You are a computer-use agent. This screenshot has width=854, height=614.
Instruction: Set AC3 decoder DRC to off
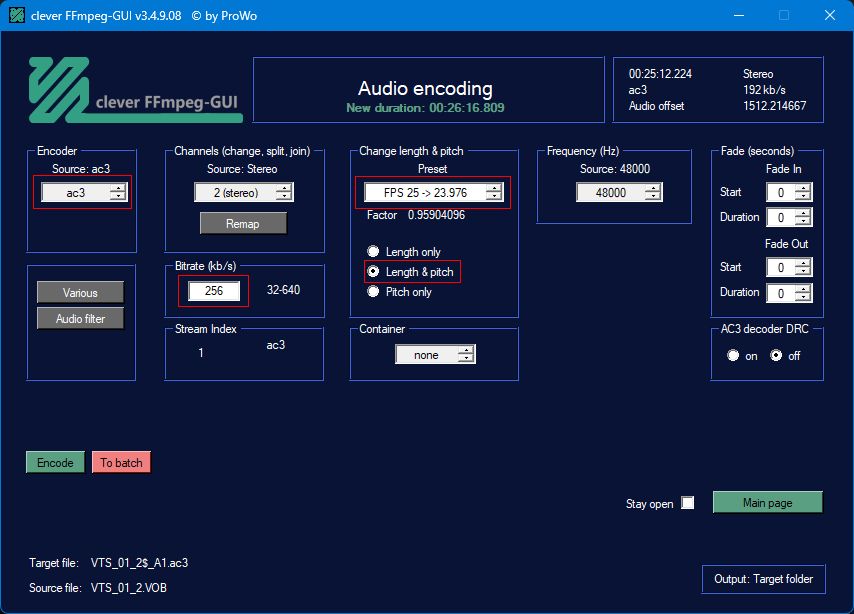[776, 355]
